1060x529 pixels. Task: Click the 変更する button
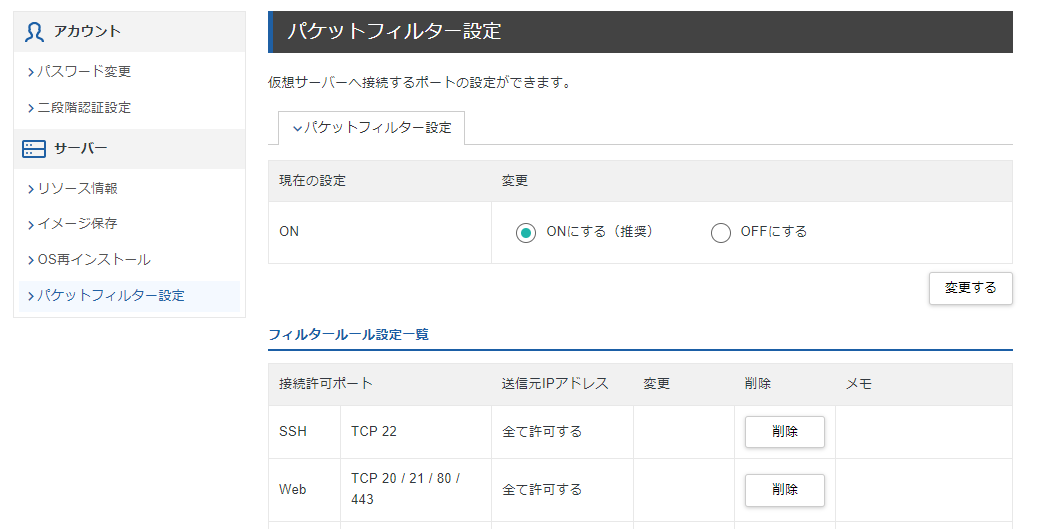click(x=971, y=288)
